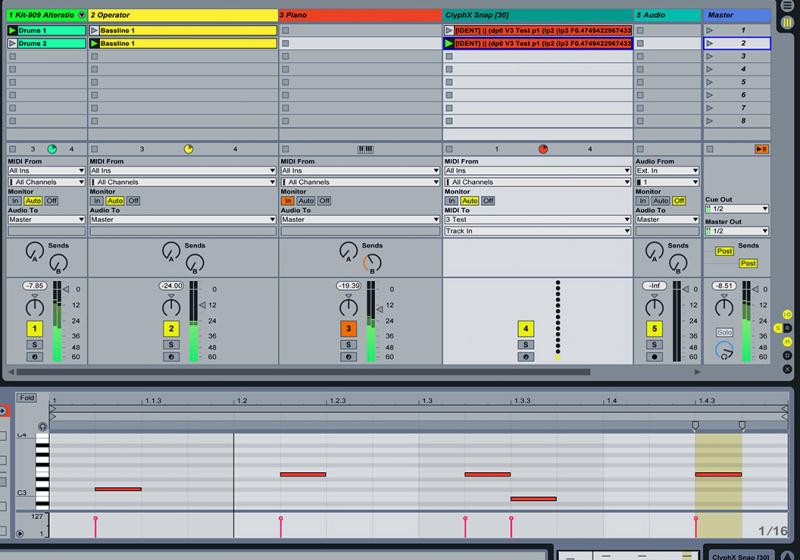Launch the Bassline 2 clip
Viewport: 800px width, 560px height.
coord(95,44)
